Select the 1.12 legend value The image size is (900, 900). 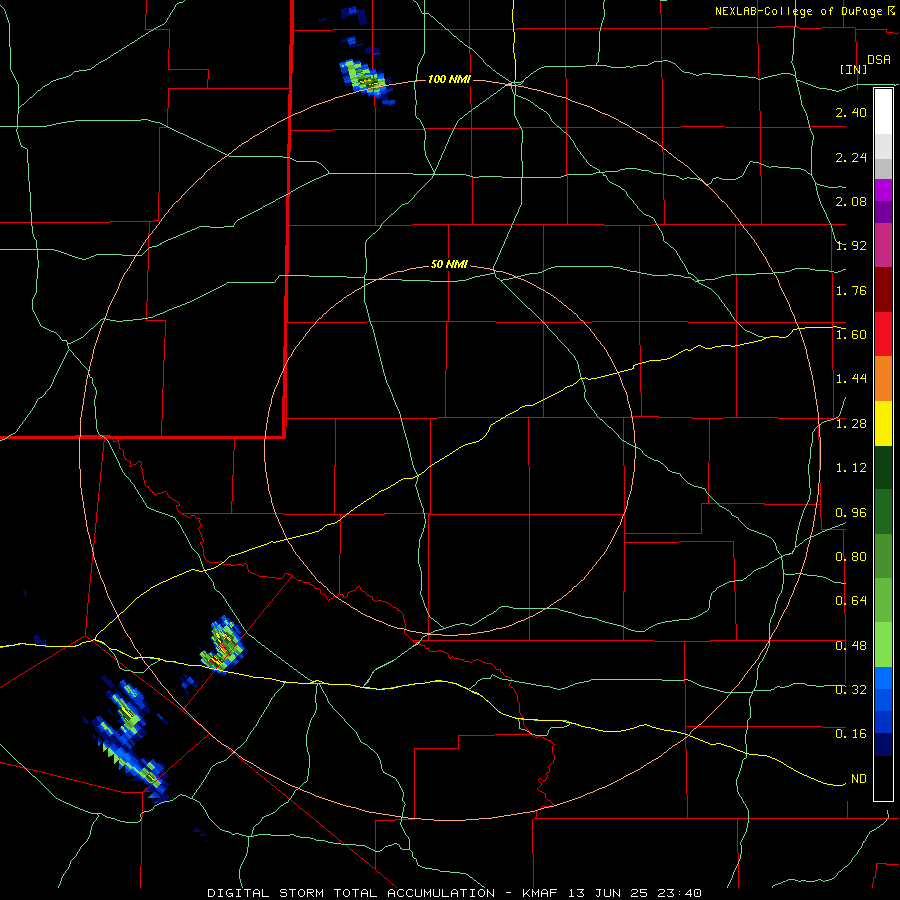pyautogui.click(x=851, y=468)
